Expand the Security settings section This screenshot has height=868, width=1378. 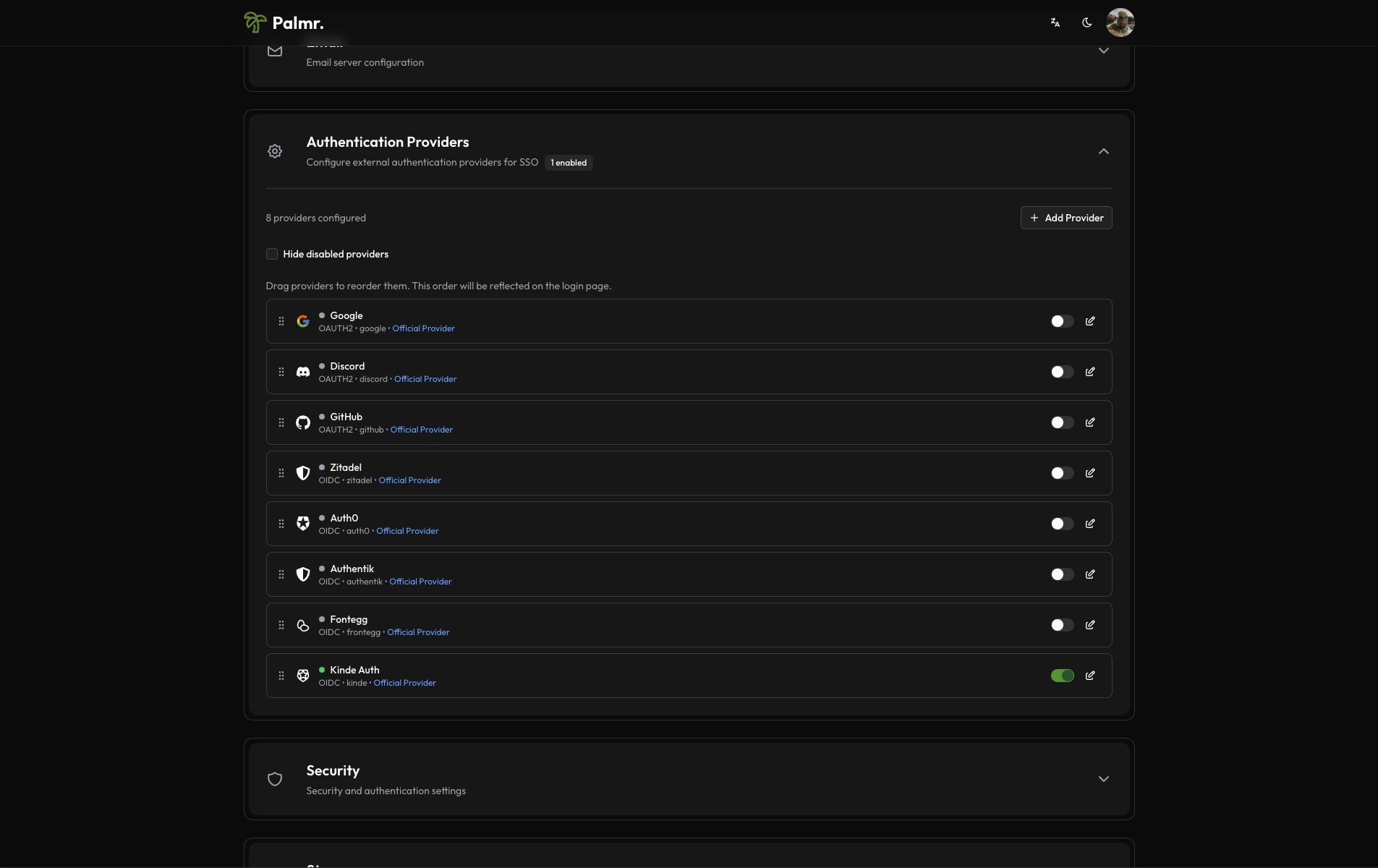(1103, 779)
